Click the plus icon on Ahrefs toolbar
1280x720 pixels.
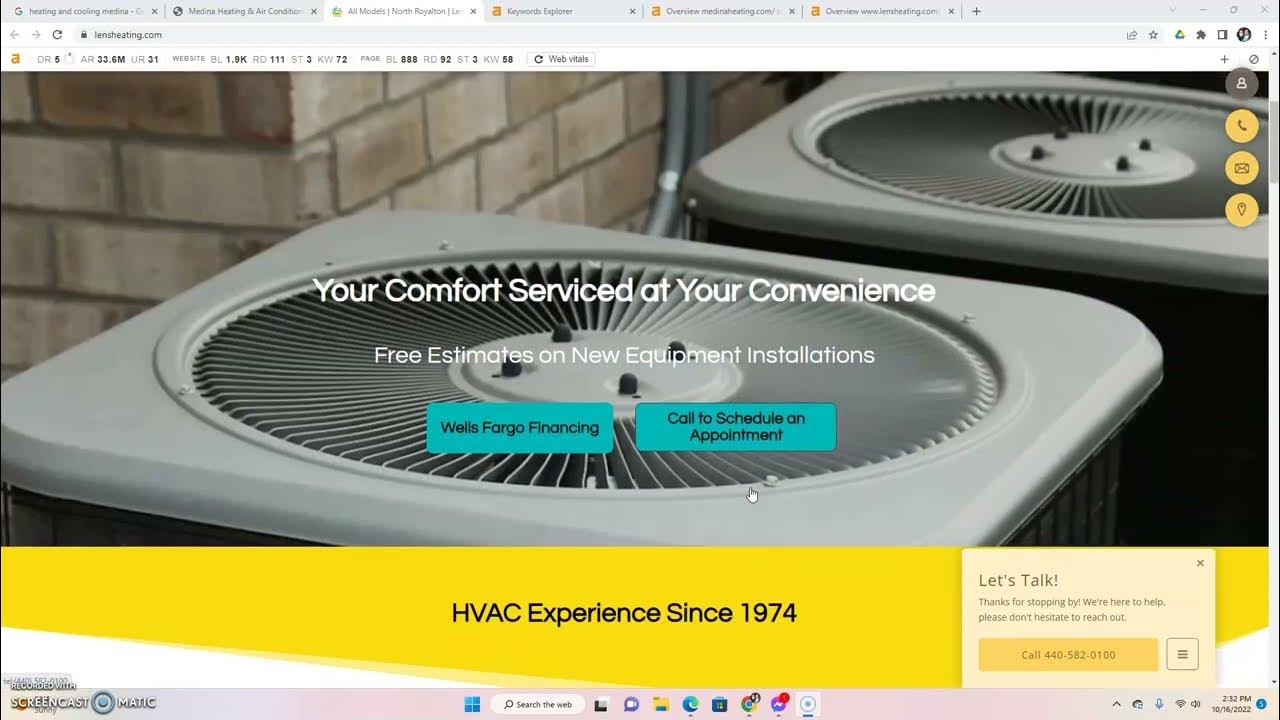[1224, 59]
